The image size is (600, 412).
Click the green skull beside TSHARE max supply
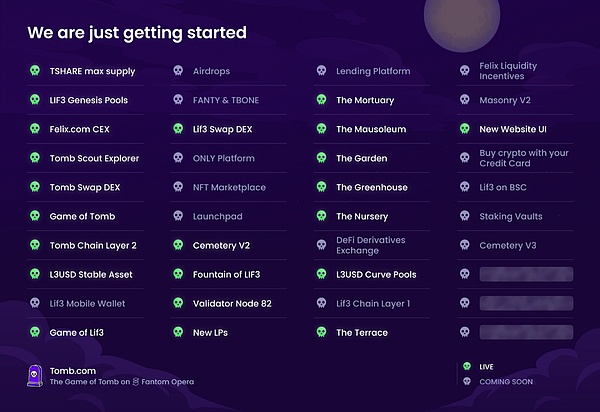(35, 70)
